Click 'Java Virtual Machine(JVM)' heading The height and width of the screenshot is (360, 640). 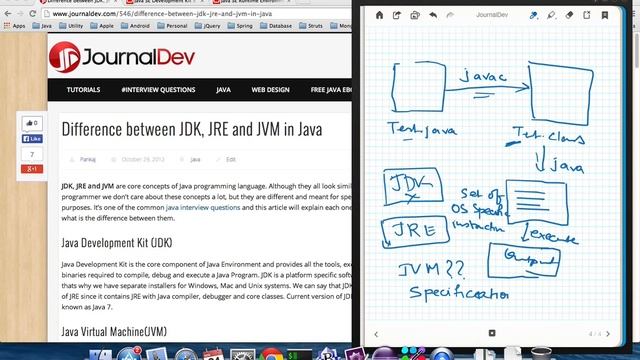click(x=114, y=331)
